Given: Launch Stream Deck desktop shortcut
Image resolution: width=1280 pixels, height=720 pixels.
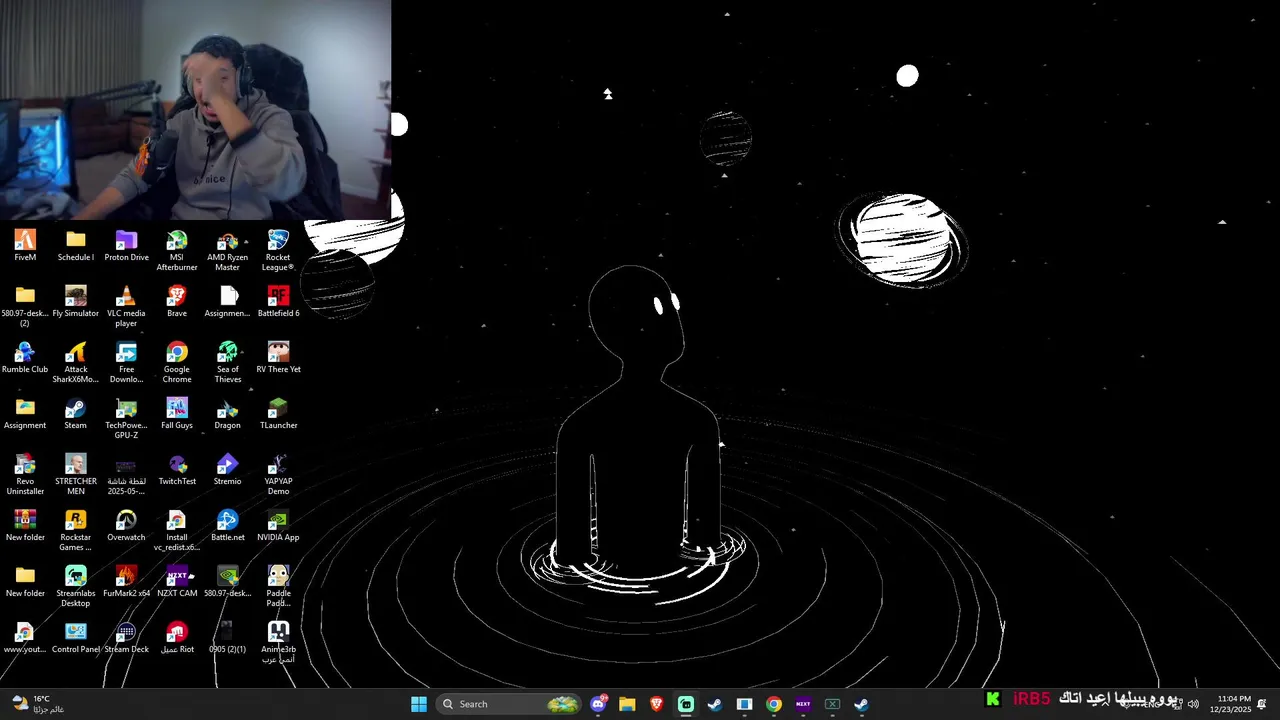Looking at the screenshot, I should pos(126,638).
